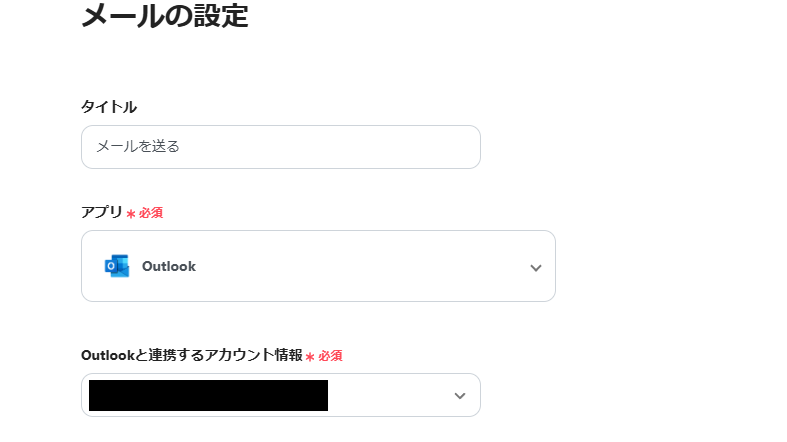Click the 必須 badge next to アプリ
This screenshot has width=787, height=442.
point(151,213)
